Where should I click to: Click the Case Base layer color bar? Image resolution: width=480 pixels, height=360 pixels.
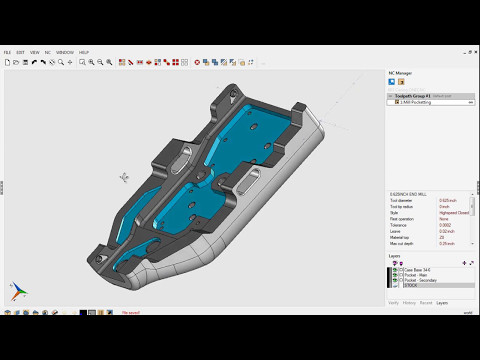pyautogui.click(x=389, y=270)
